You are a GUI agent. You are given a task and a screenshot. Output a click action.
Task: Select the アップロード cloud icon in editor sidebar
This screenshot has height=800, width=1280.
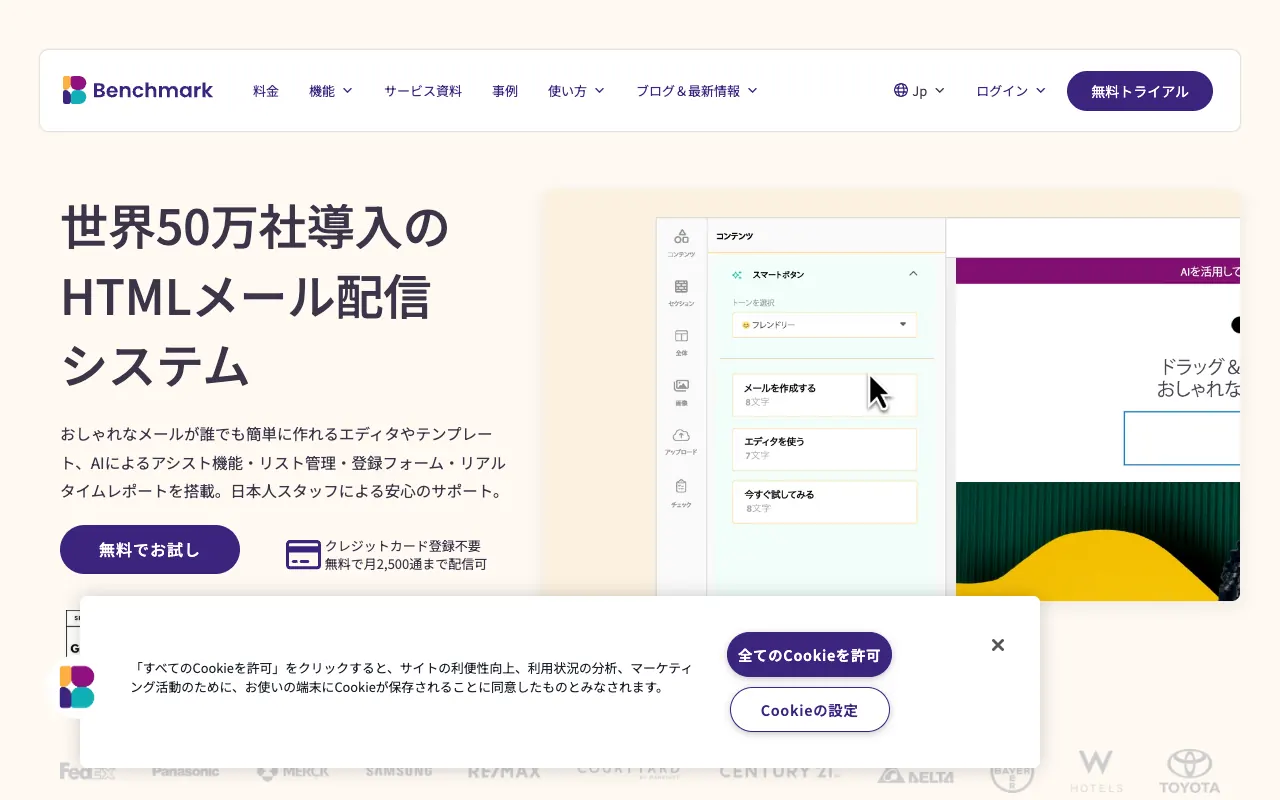point(681,435)
